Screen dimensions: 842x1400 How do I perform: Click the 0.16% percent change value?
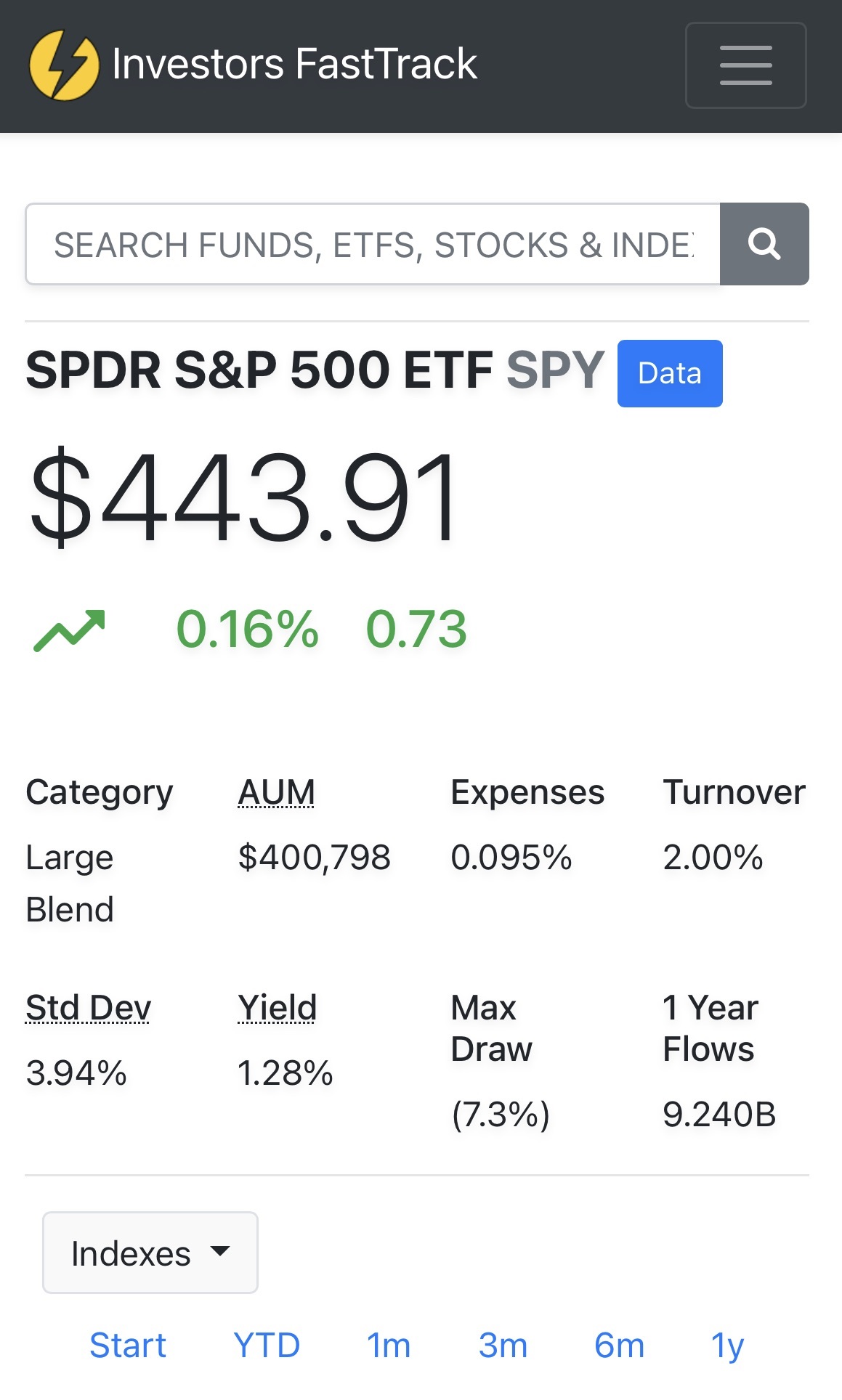click(x=247, y=629)
